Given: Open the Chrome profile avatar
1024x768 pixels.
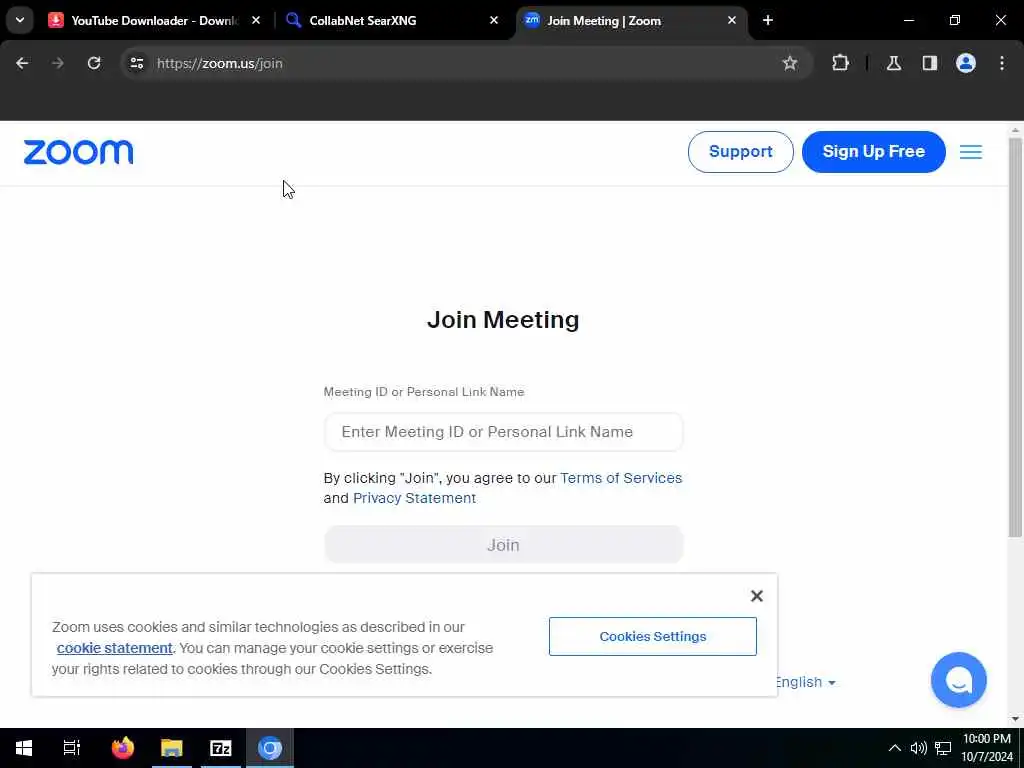Looking at the screenshot, I should [965, 63].
